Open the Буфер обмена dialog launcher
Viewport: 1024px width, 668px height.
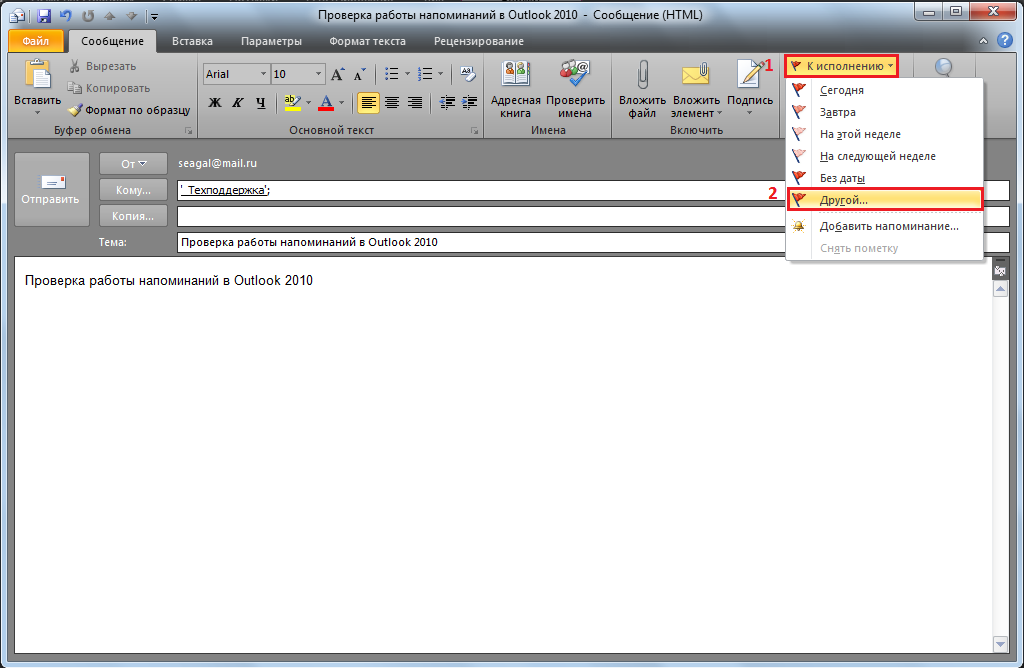(189, 131)
